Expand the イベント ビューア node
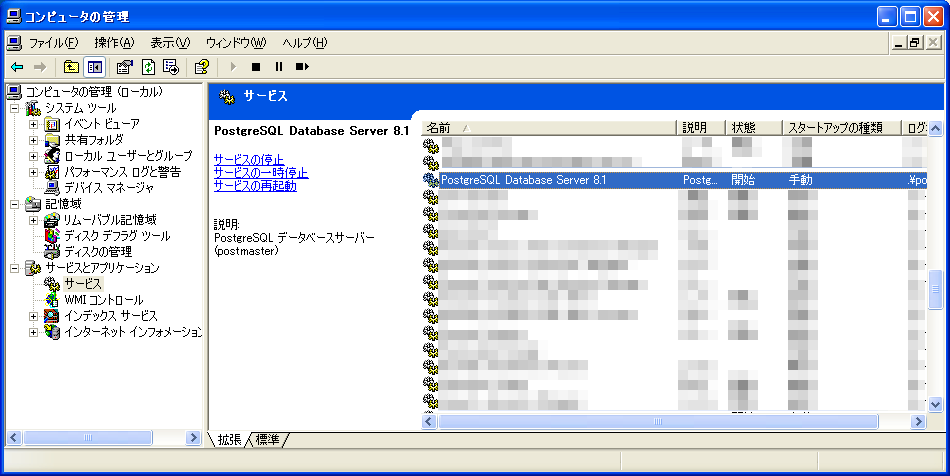This screenshot has height=476, width=950. 34,124
